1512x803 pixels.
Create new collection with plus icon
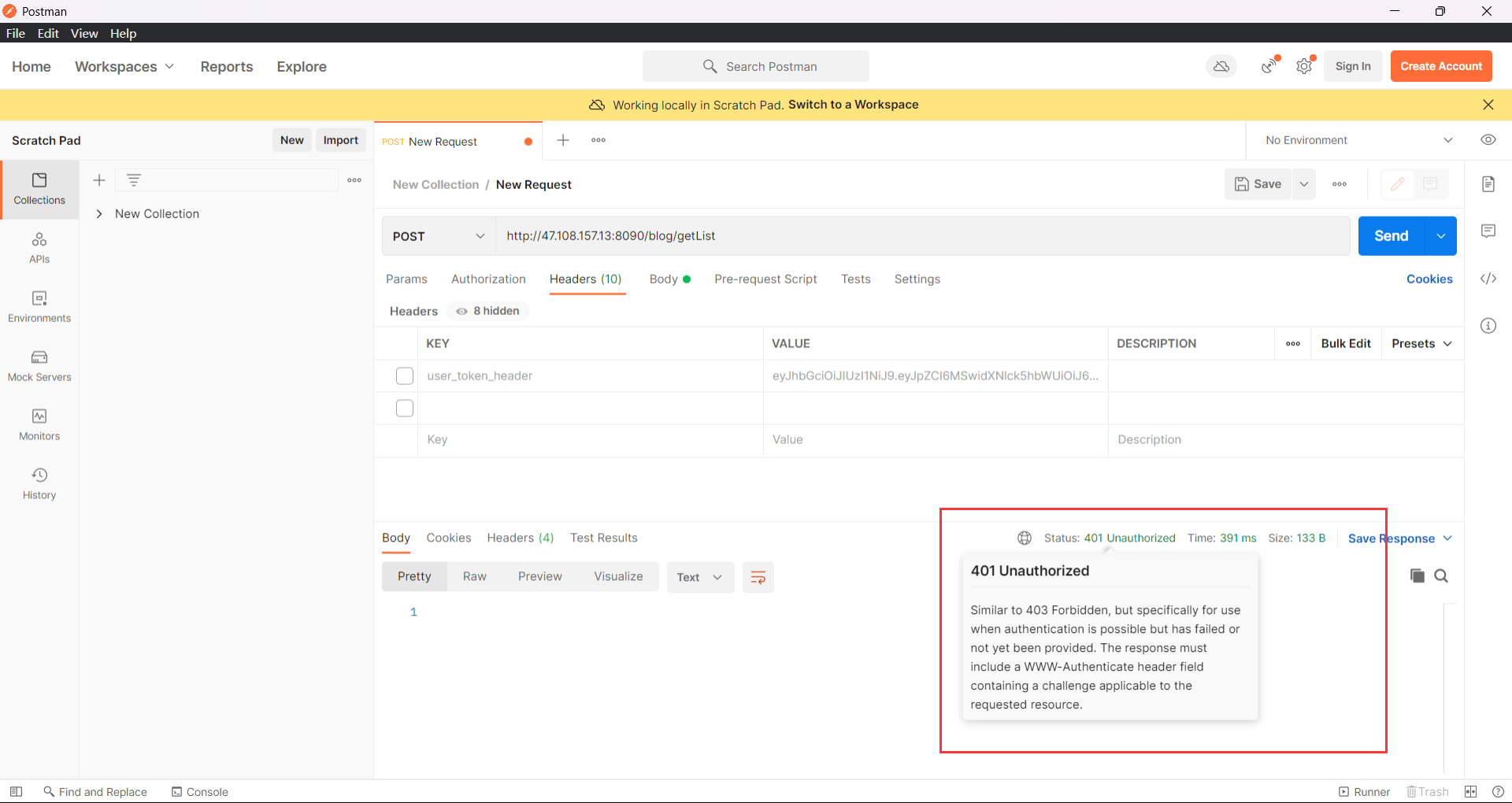click(x=99, y=180)
